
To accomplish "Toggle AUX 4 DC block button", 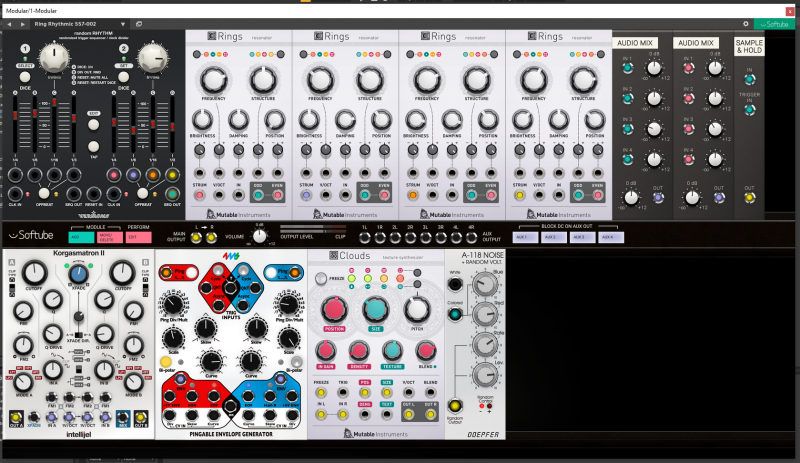I will point(611,237).
